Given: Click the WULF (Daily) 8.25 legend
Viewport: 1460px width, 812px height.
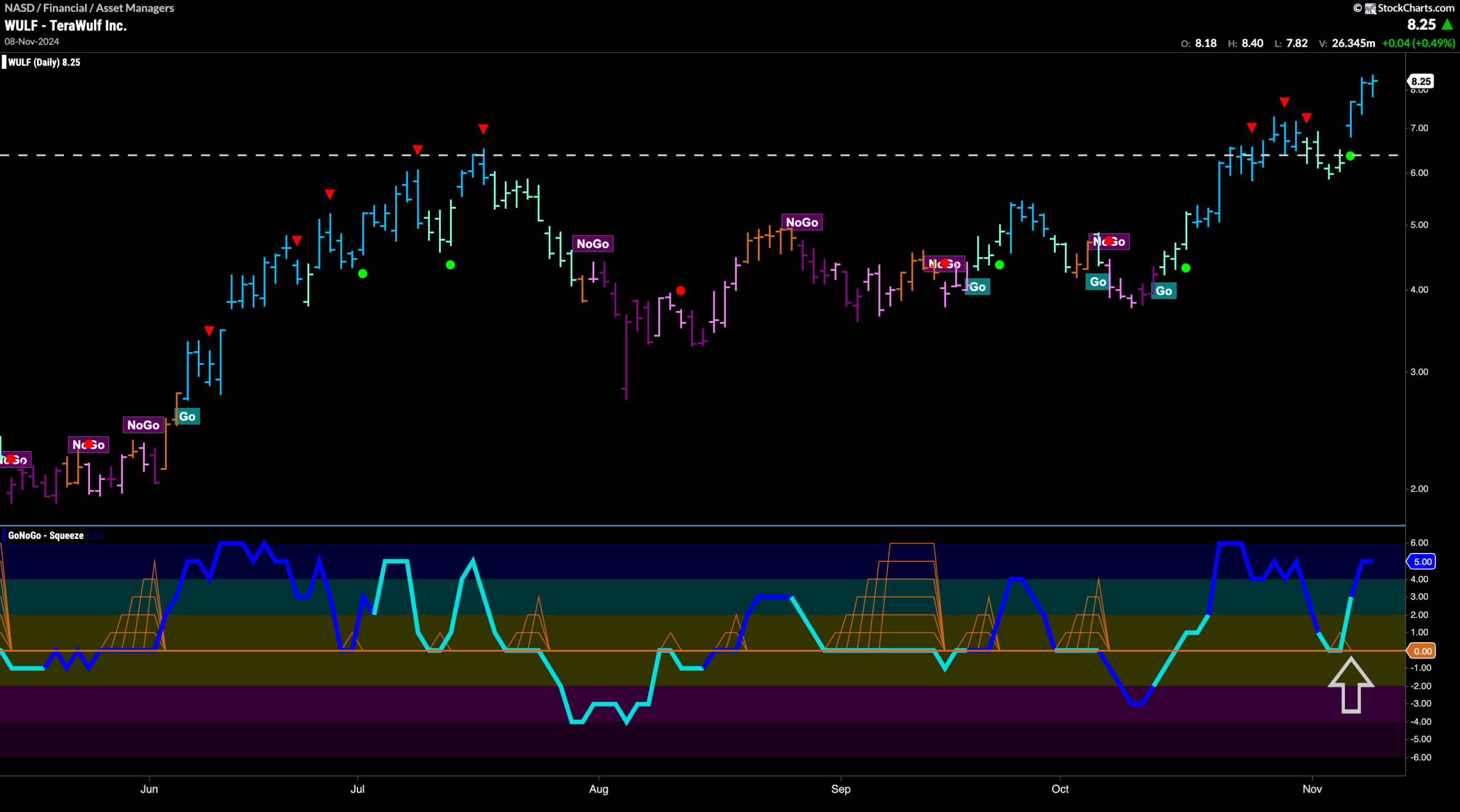Looking at the screenshot, I should [x=44, y=62].
